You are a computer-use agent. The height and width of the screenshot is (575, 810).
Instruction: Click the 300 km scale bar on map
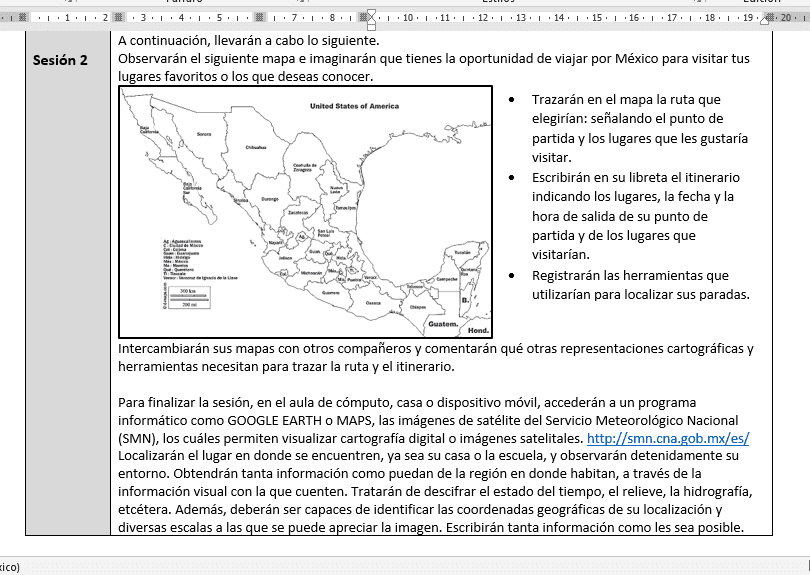pyautogui.click(x=188, y=298)
